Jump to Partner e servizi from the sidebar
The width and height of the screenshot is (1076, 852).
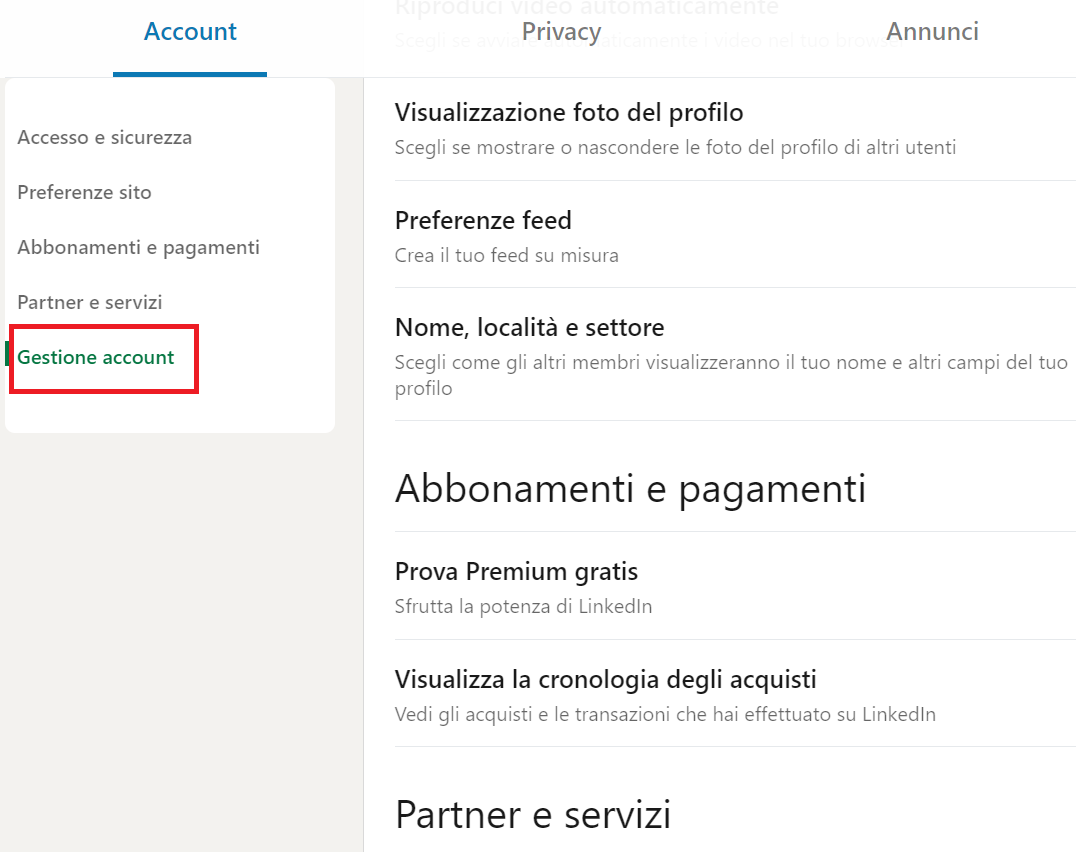(x=90, y=302)
